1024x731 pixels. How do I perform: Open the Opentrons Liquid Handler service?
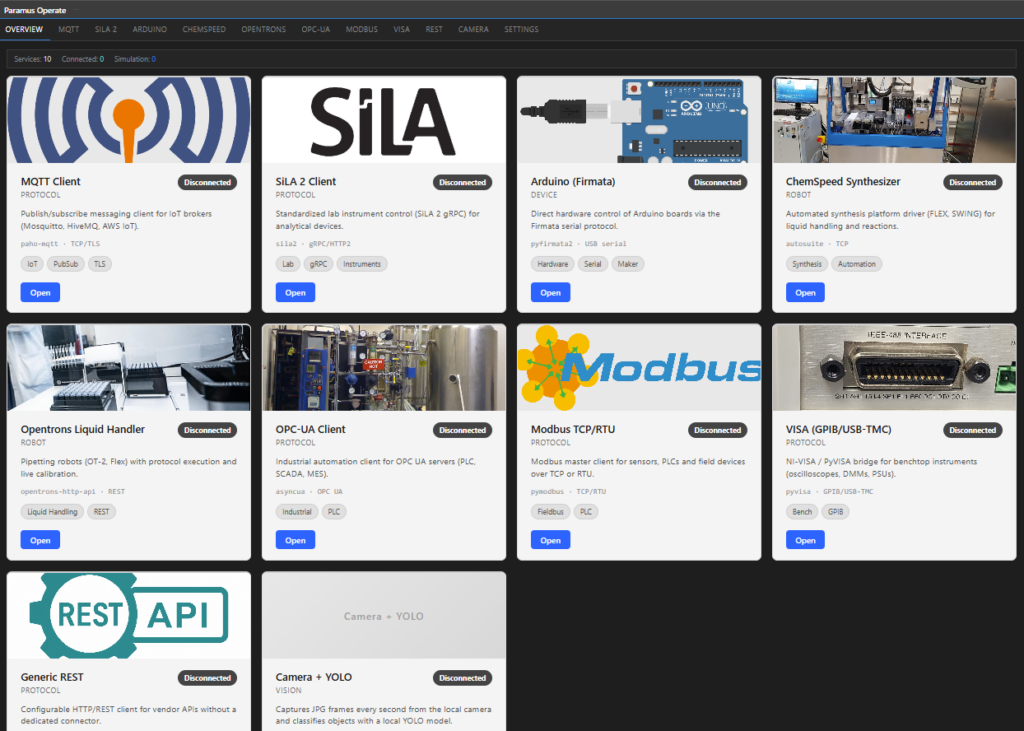point(40,540)
